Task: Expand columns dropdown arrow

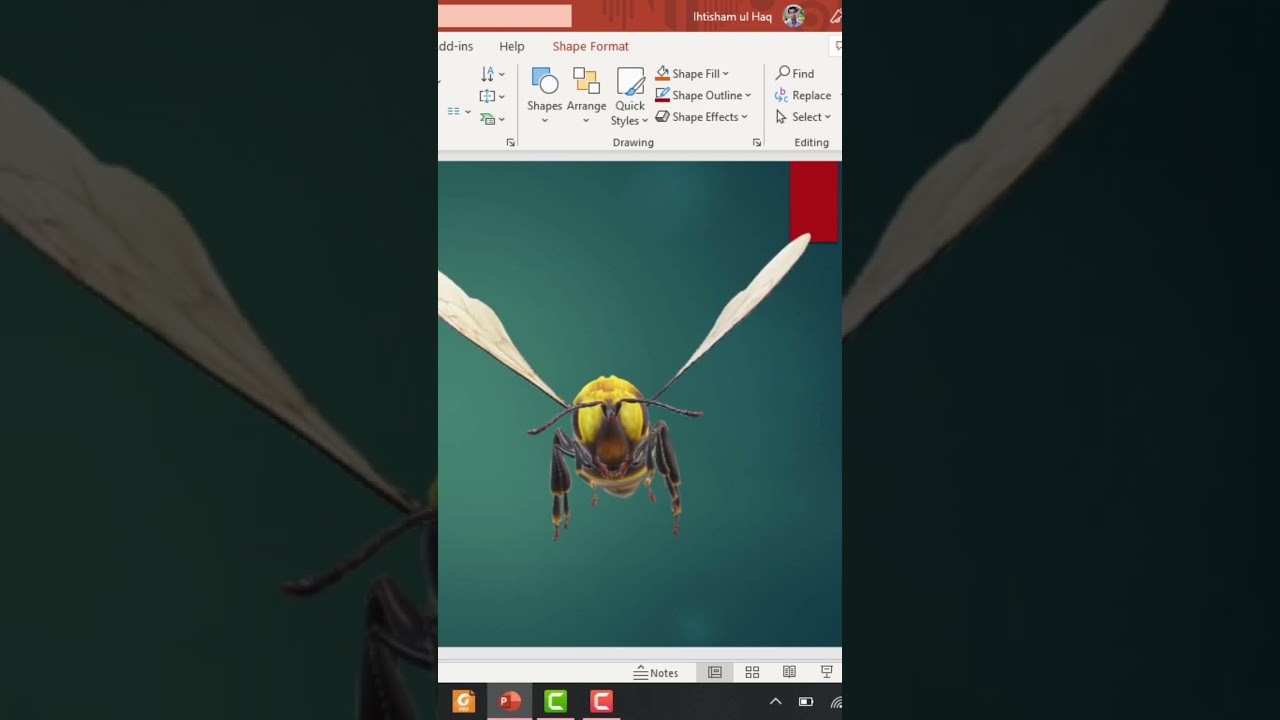Action: point(468,112)
